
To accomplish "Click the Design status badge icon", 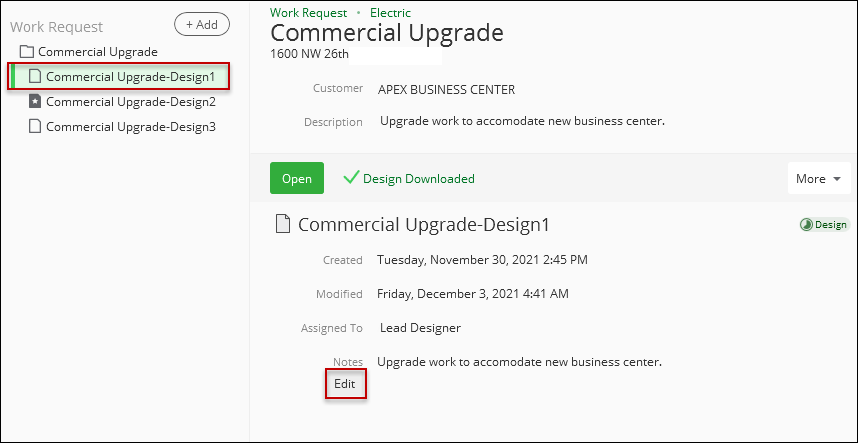I will click(806, 225).
